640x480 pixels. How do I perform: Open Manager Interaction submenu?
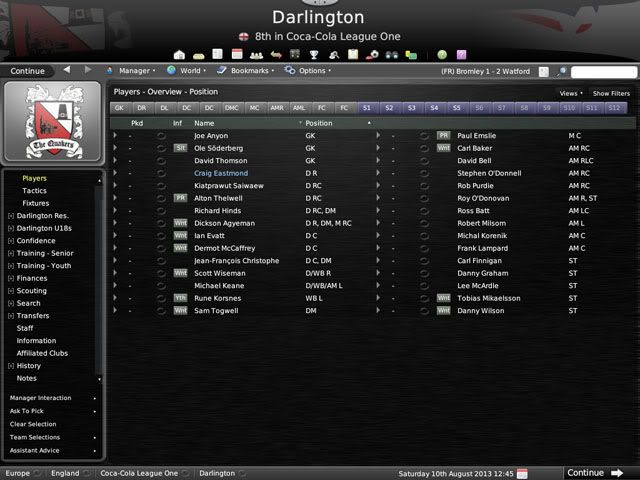point(52,398)
